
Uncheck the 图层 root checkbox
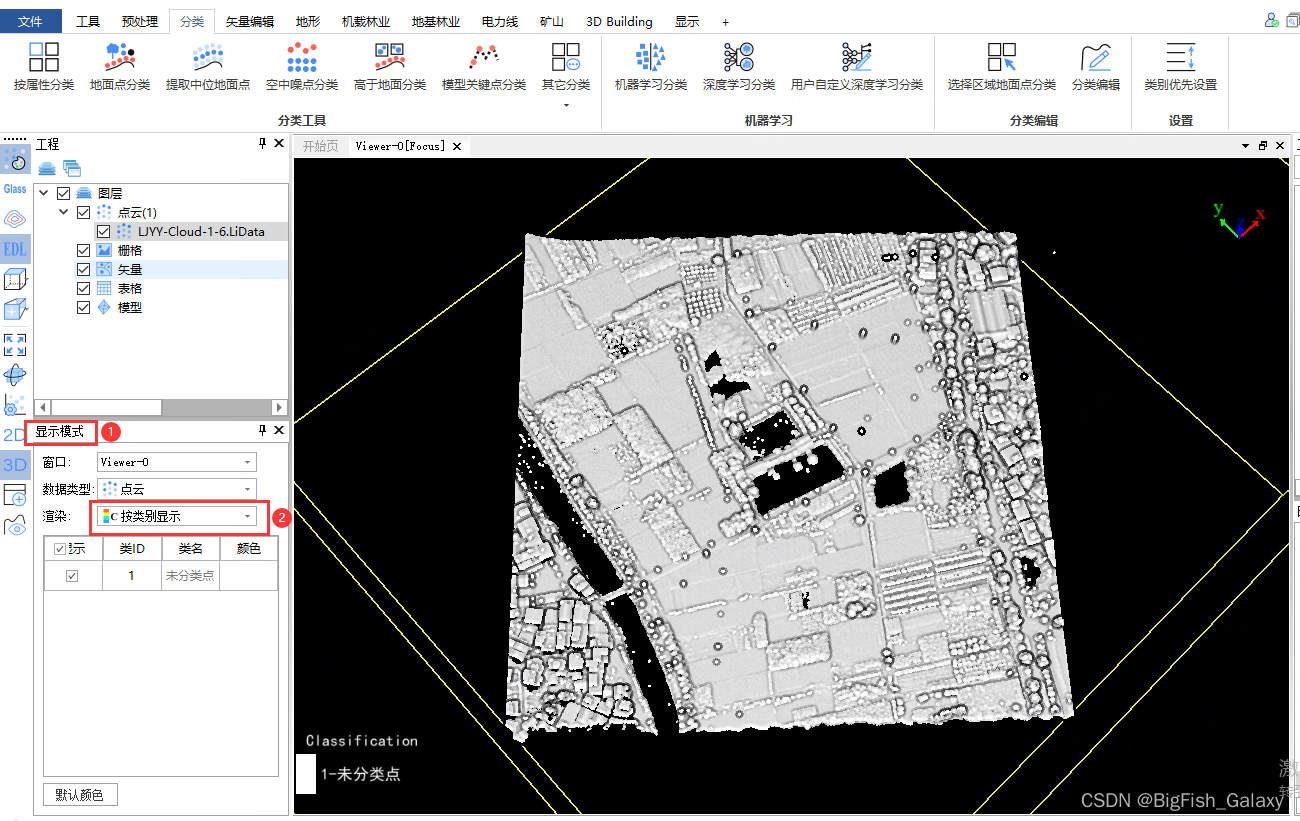64,193
